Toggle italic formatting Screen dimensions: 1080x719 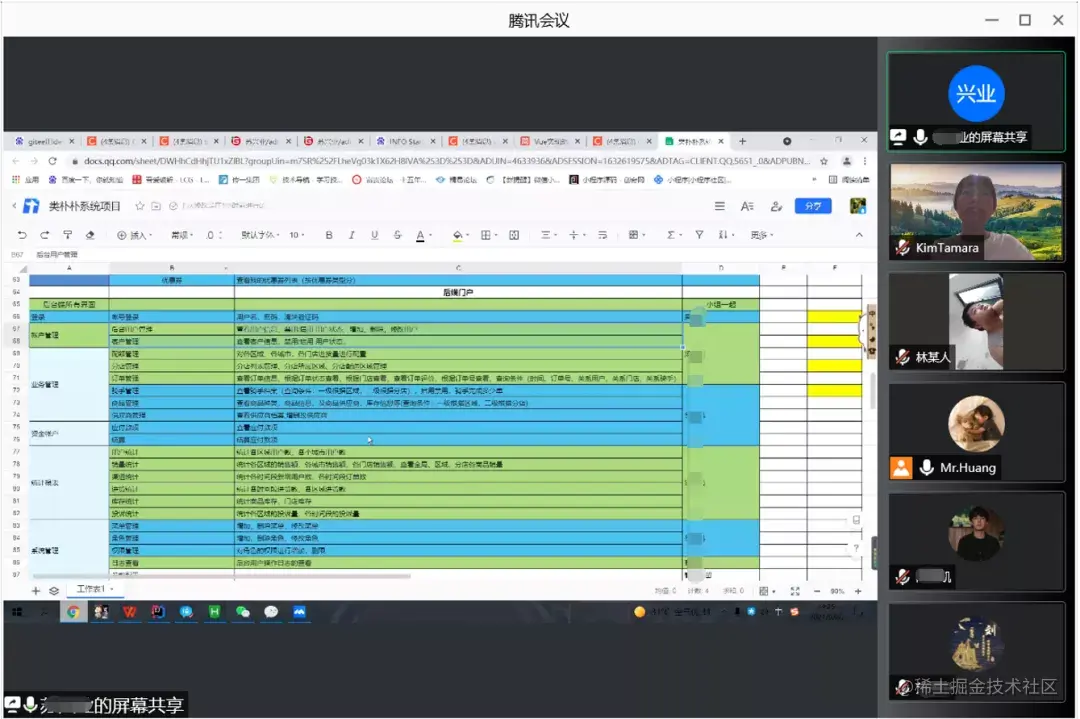pos(352,236)
